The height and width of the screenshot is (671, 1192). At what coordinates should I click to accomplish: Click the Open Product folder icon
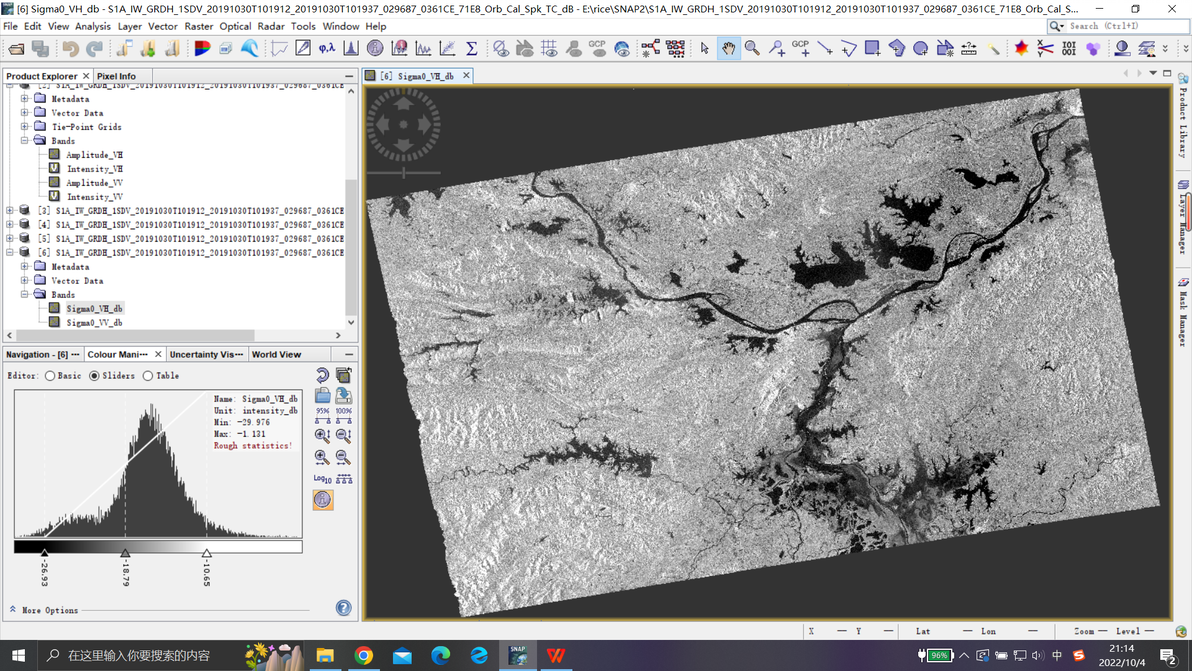pos(16,48)
